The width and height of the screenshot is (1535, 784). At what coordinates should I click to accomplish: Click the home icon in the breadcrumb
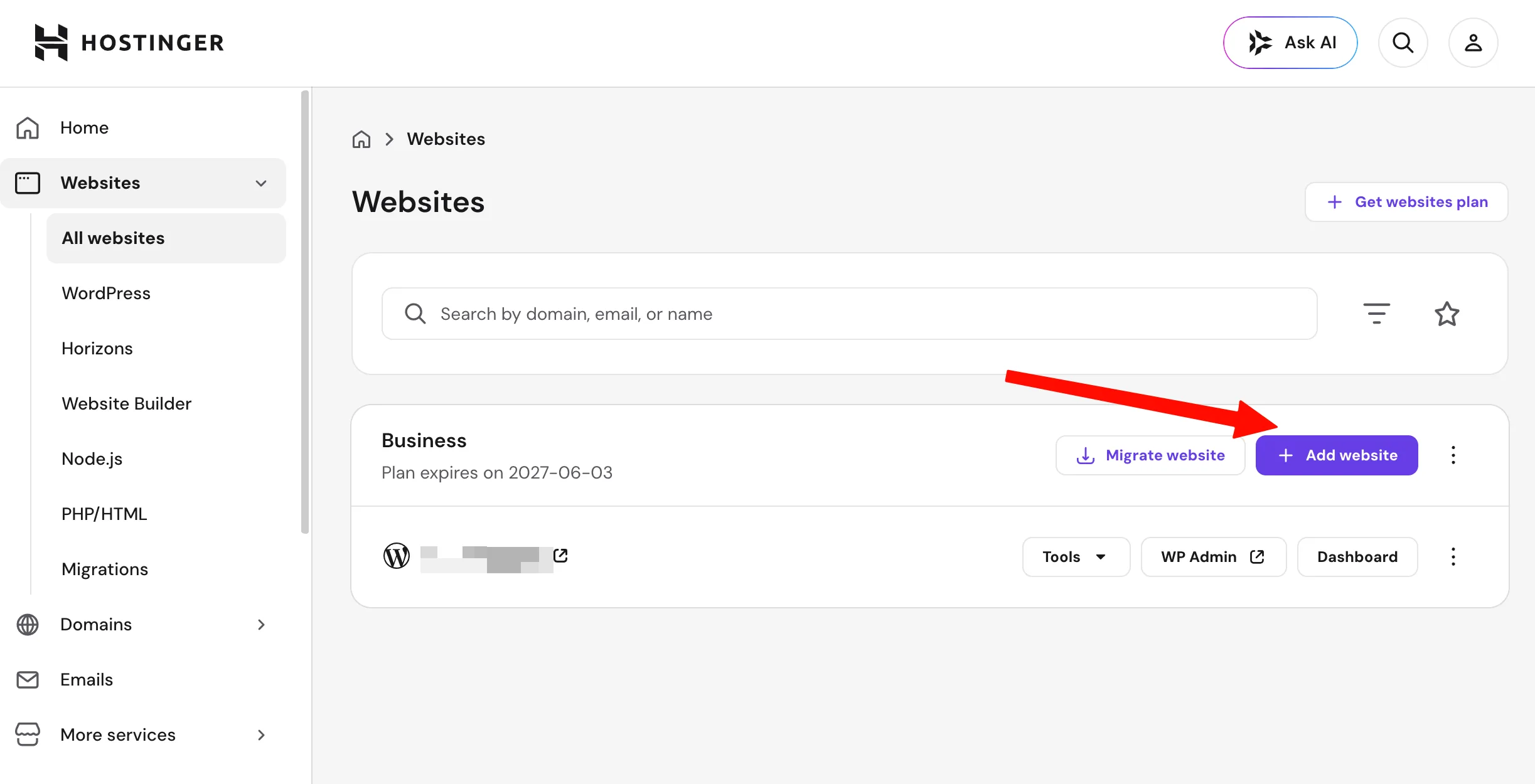pyautogui.click(x=361, y=139)
